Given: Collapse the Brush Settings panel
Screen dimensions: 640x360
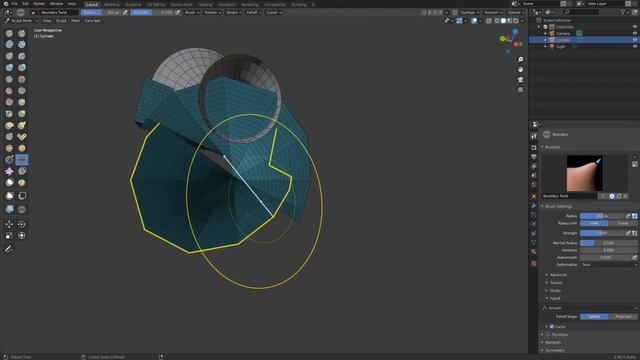Looking at the screenshot, I should (x=558, y=206).
